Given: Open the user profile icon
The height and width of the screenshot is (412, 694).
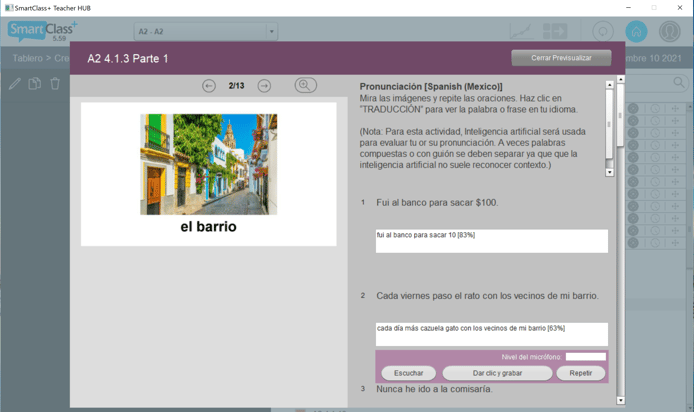Looking at the screenshot, I should 670,31.
